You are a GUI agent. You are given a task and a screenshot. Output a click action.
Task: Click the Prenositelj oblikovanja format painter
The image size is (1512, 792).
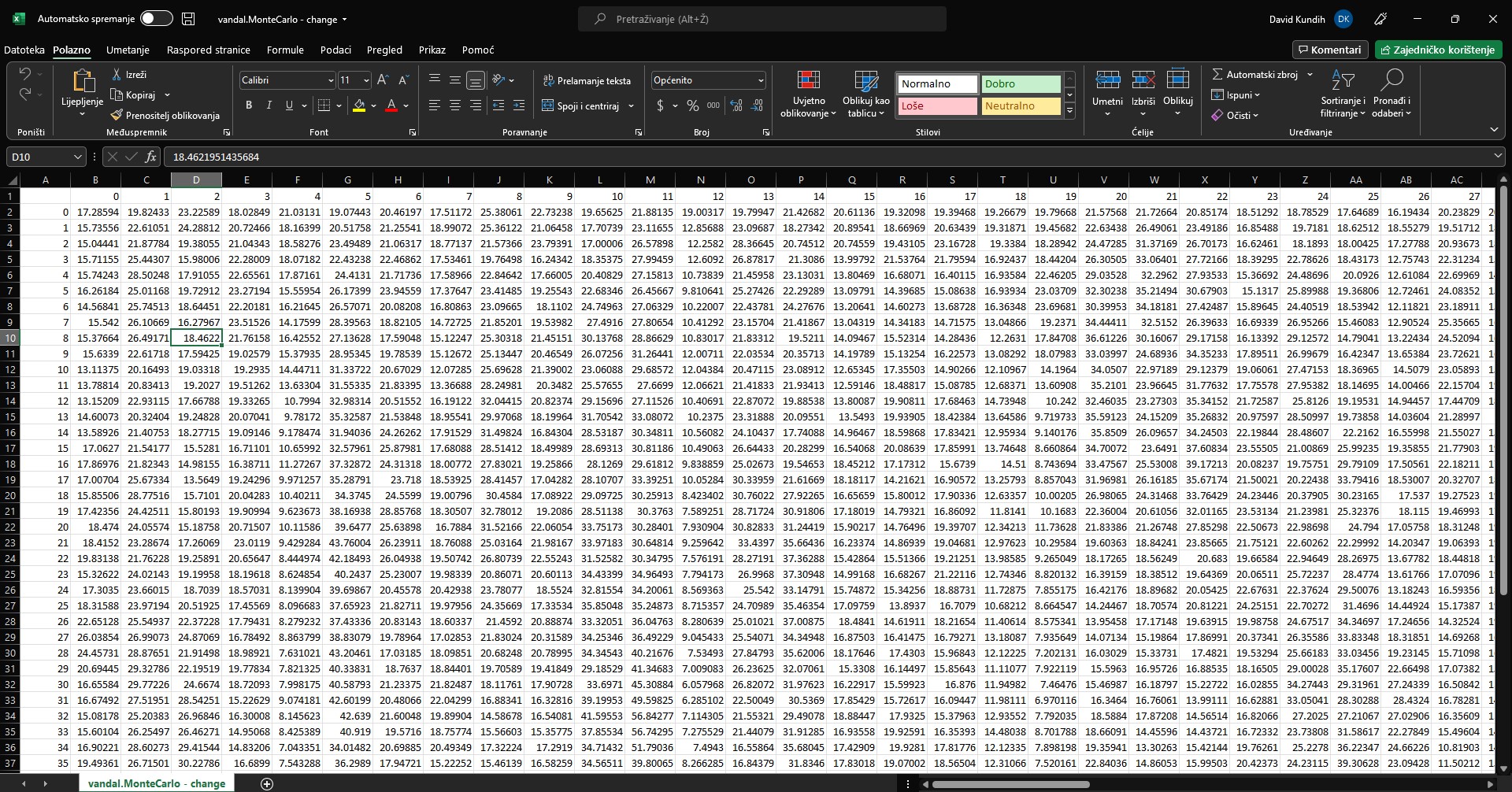(165, 115)
